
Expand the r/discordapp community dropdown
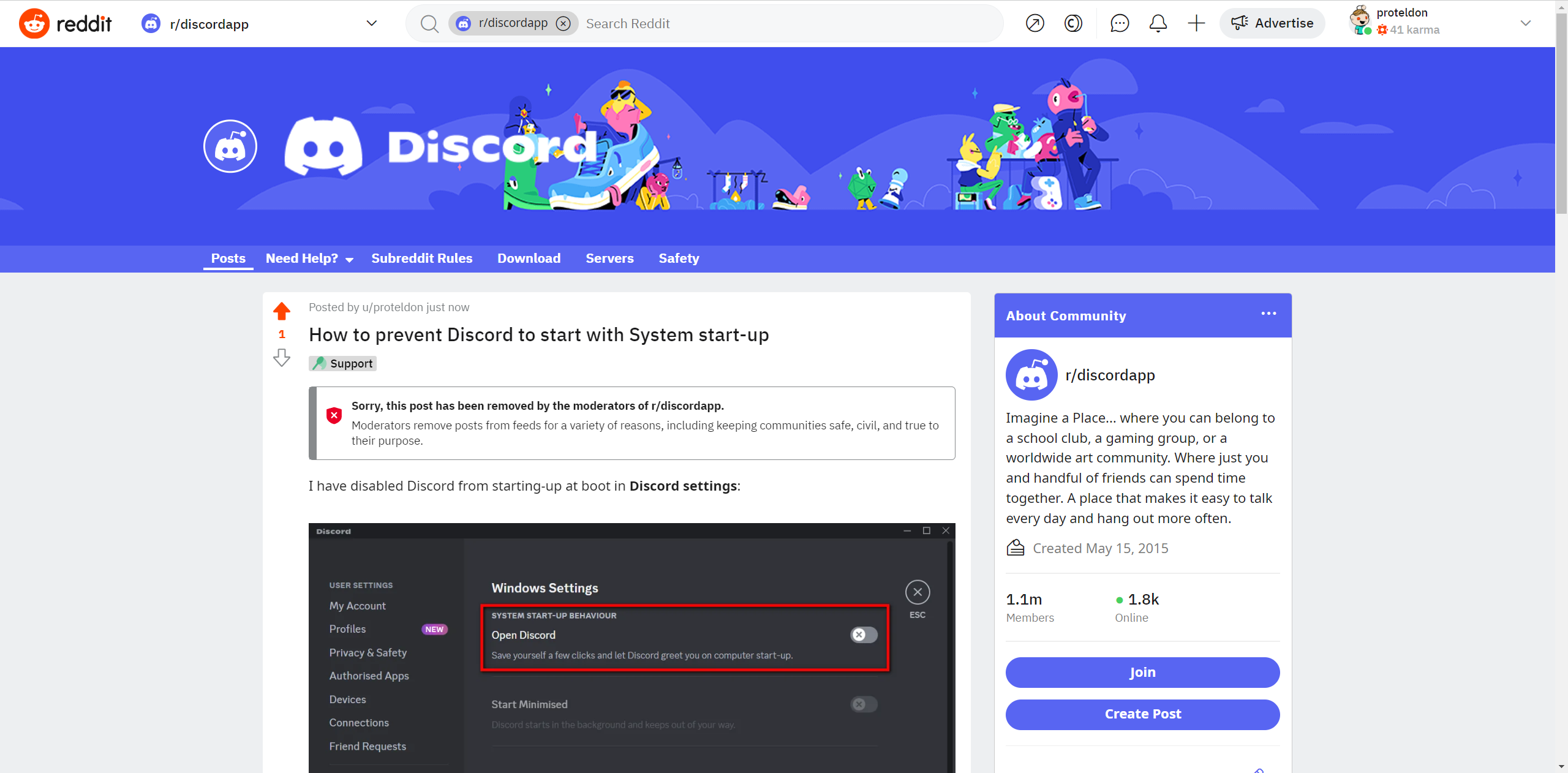[371, 23]
